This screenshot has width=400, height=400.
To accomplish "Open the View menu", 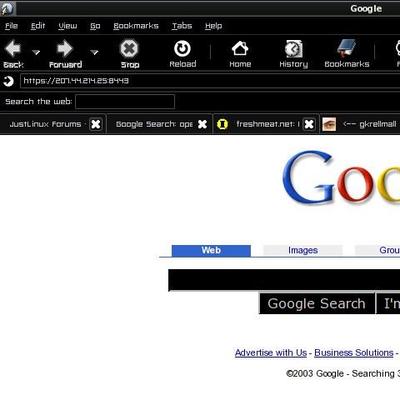I will click(68, 26).
